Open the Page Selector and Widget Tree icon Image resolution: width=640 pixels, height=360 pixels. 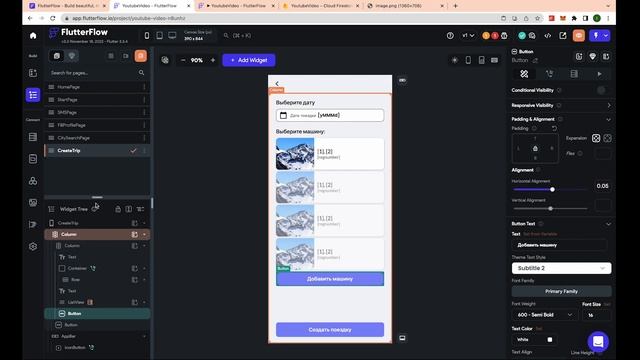[x=33, y=95]
